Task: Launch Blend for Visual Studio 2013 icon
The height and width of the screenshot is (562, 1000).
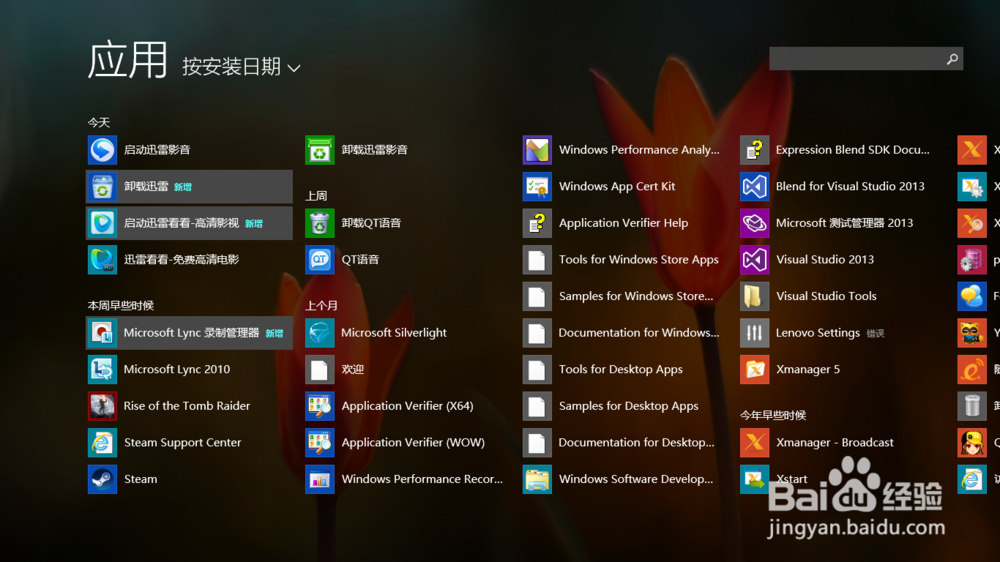Action: (x=754, y=186)
